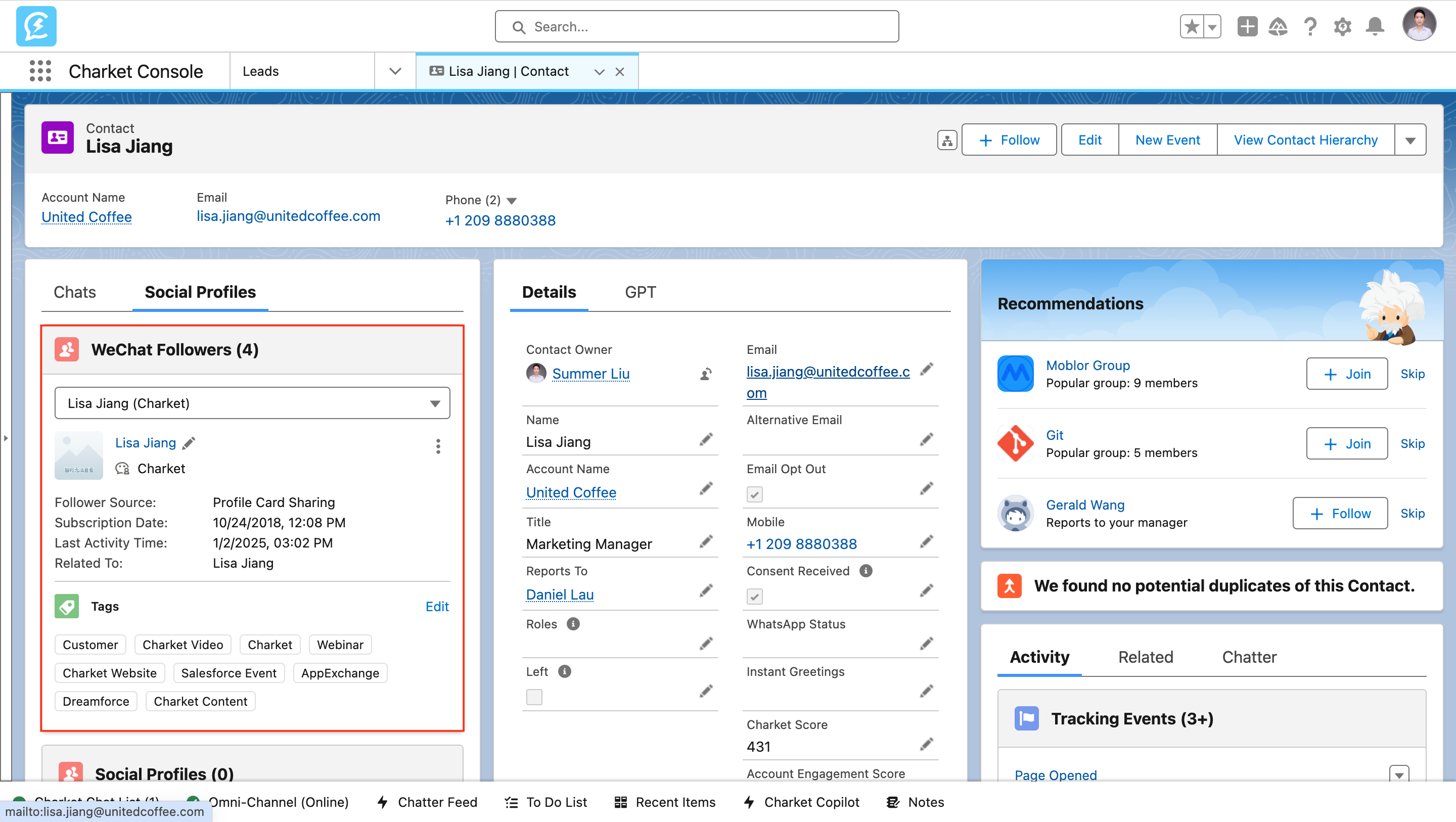Click the Charket logo icon
Image resolution: width=1456 pixels, height=822 pixels.
click(36, 26)
